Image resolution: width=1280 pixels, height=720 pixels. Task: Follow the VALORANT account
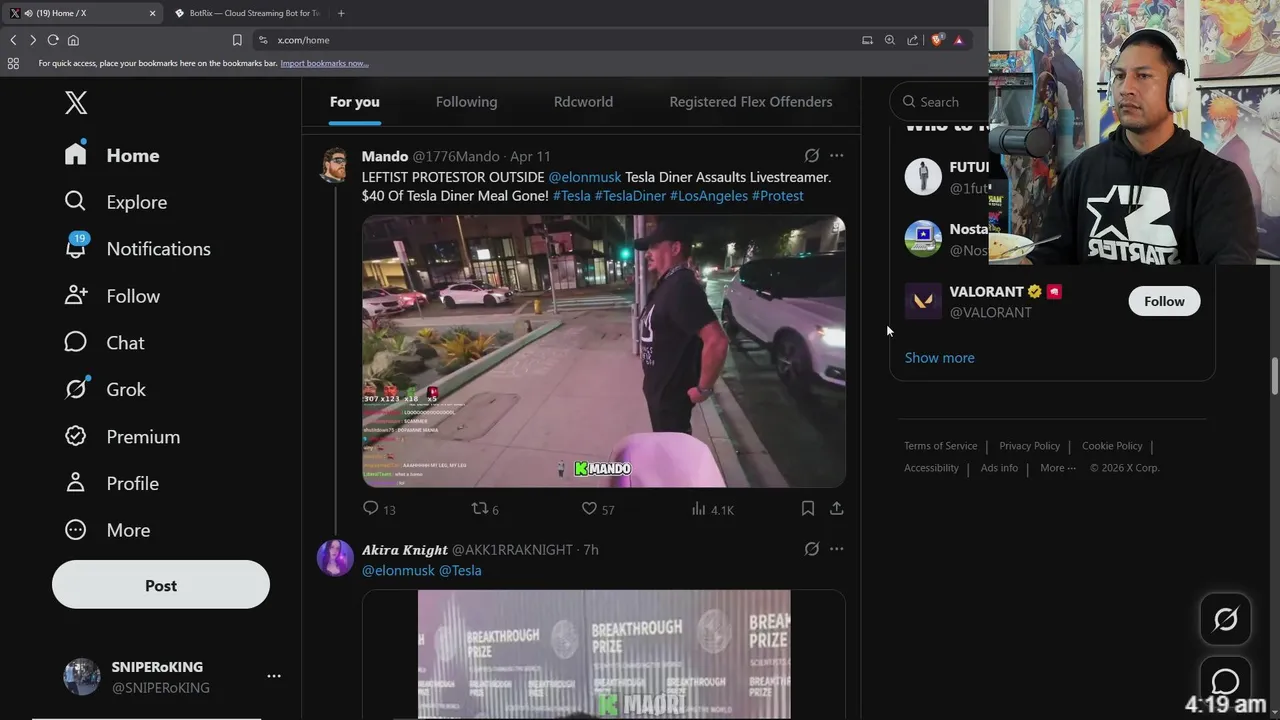point(1164,301)
